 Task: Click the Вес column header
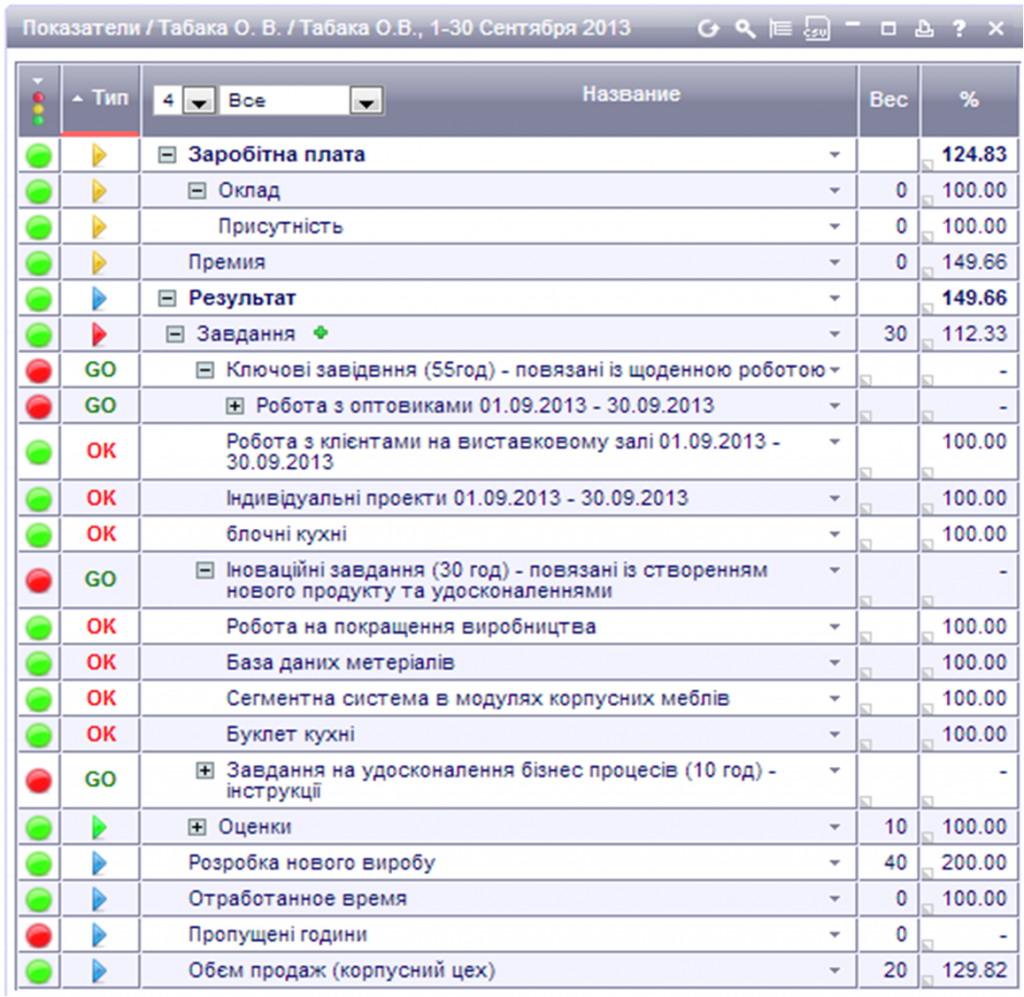[x=889, y=99]
